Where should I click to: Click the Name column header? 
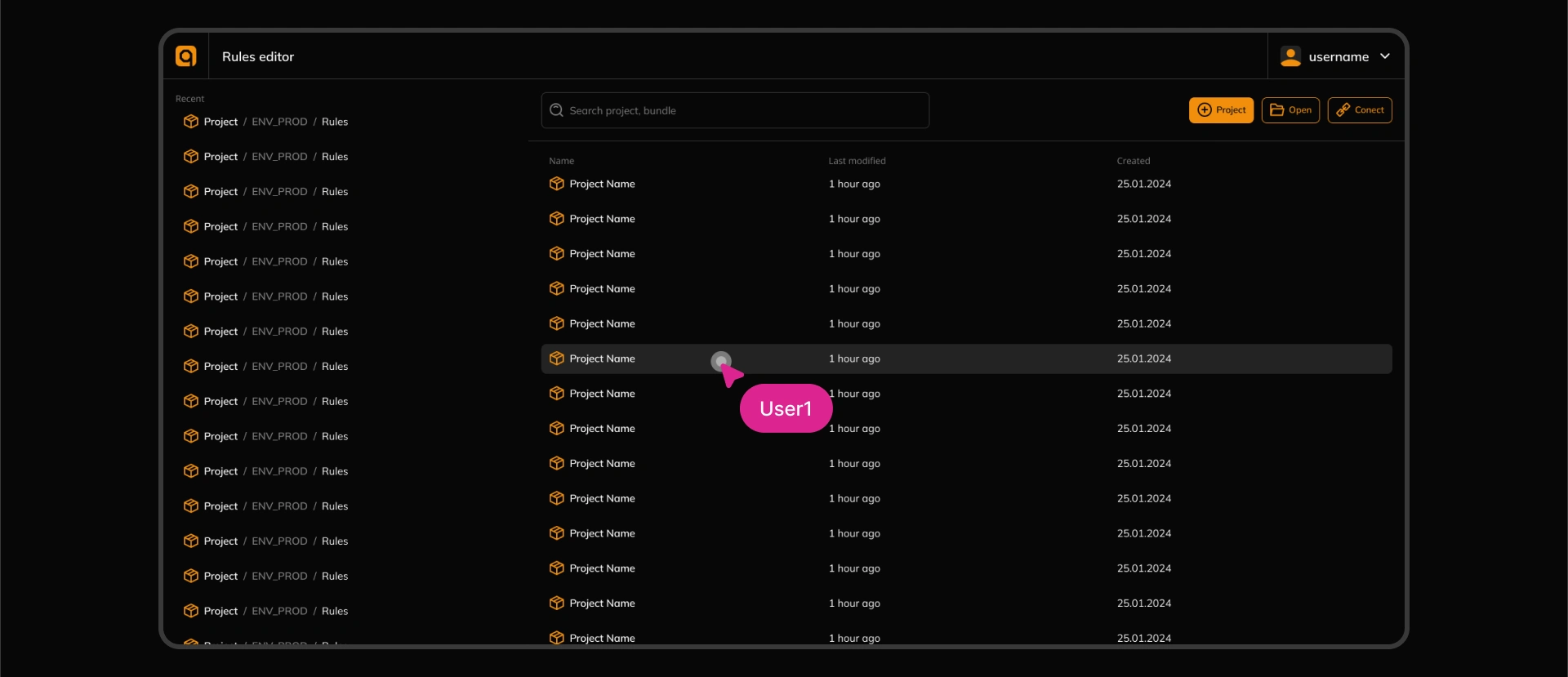(x=562, y=161)
